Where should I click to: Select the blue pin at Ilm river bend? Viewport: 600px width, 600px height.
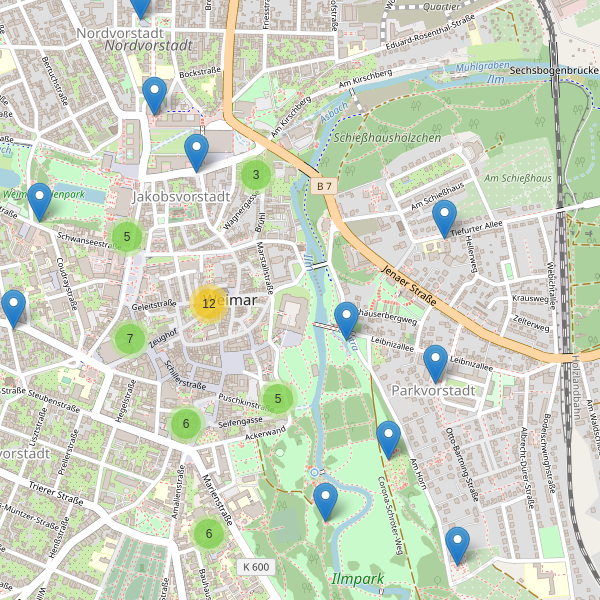pos(326,502)
